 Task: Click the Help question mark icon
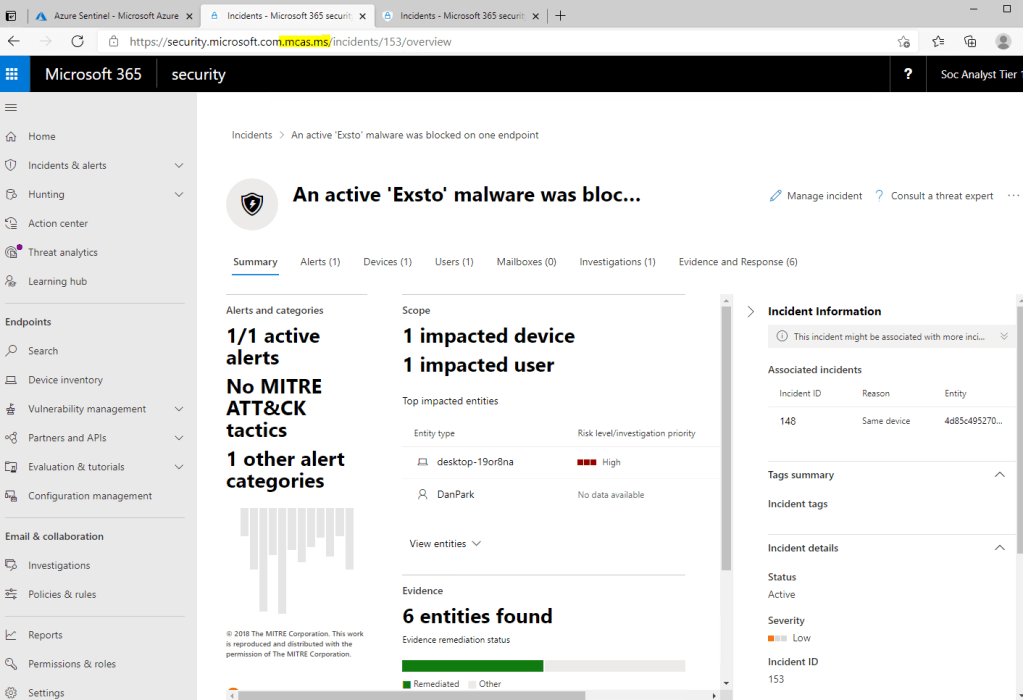pyautogui.click(x=907, y=74)
